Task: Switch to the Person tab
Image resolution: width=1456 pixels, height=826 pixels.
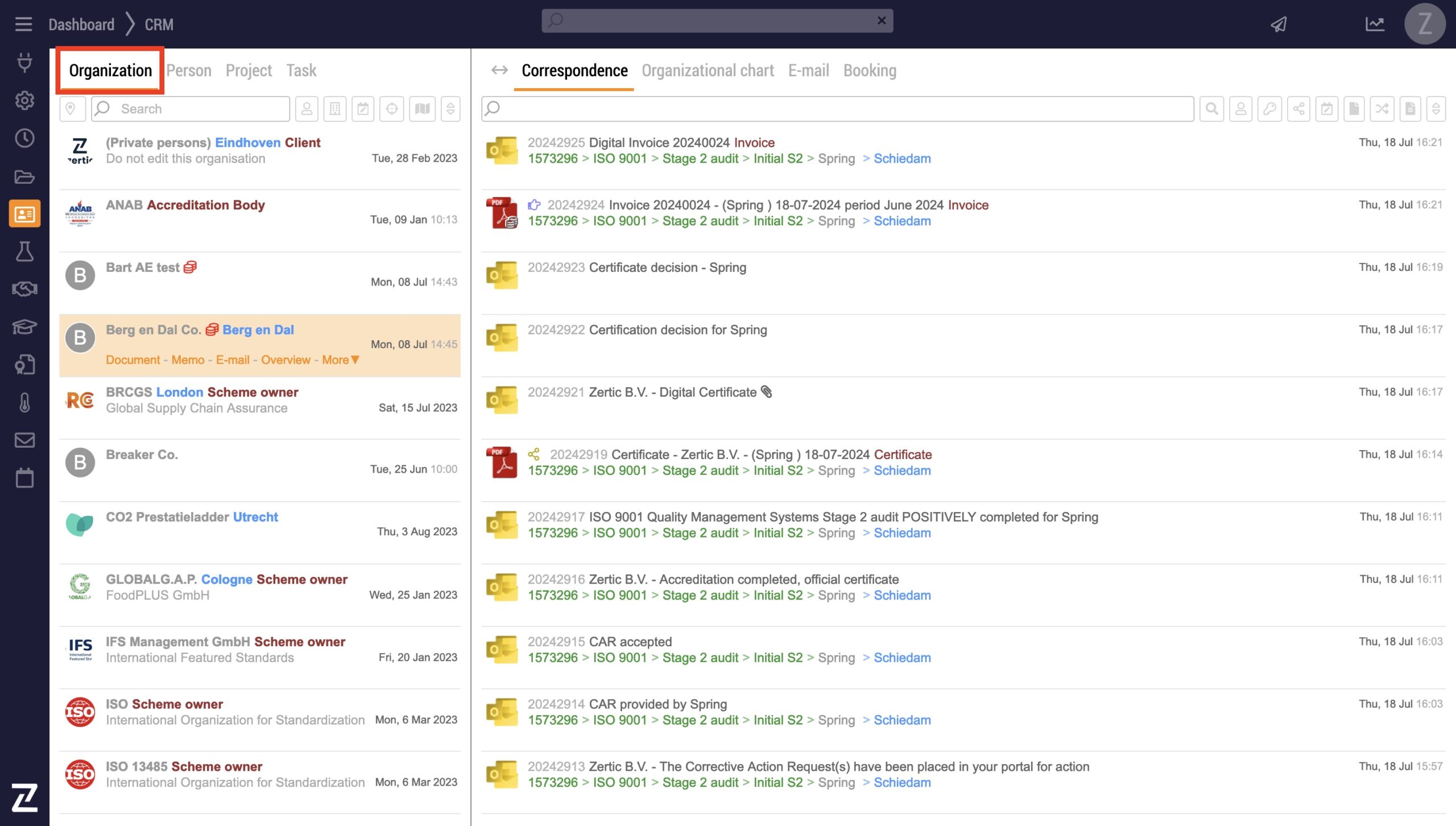Action: tap(189, 71)
